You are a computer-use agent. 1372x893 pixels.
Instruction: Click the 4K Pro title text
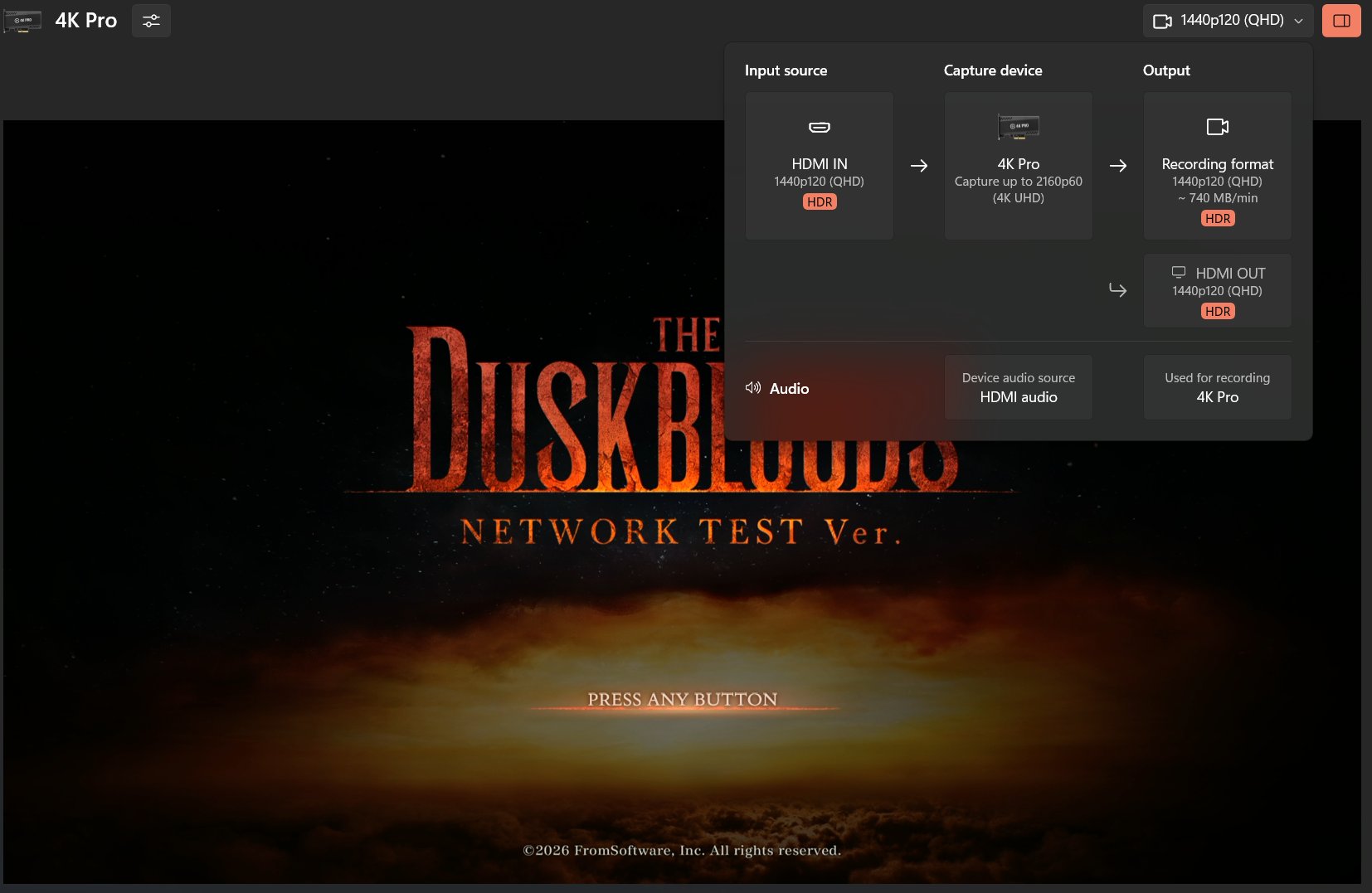[x=86, y=21]
